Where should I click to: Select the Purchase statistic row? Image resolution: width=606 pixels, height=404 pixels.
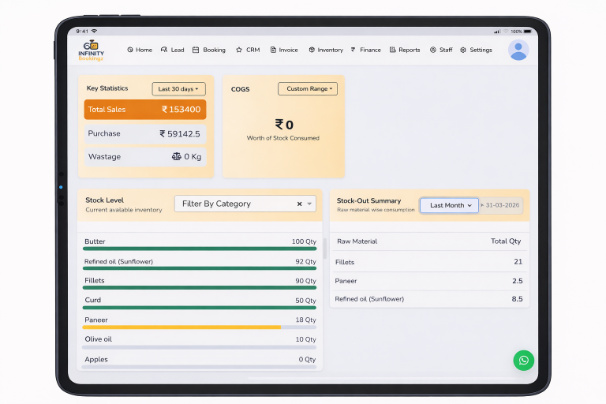tap(145, 134)
